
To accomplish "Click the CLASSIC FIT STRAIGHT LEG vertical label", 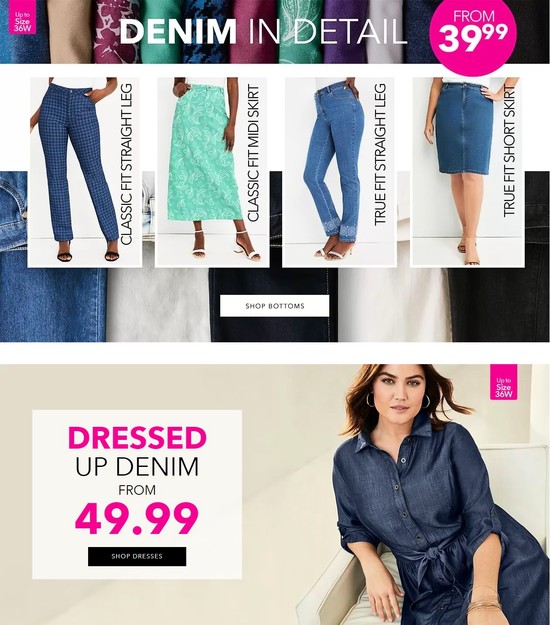I will point(126,164).
